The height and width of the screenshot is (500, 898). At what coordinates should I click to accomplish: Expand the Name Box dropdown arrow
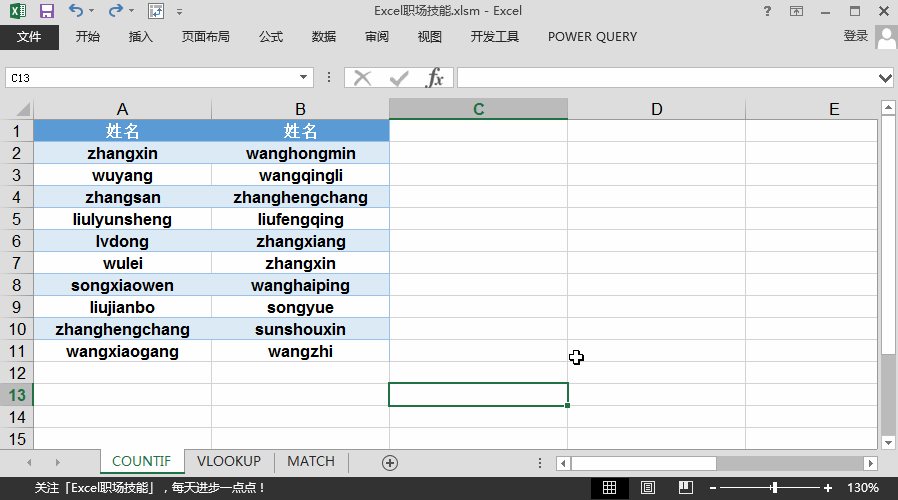click(303, 77)
